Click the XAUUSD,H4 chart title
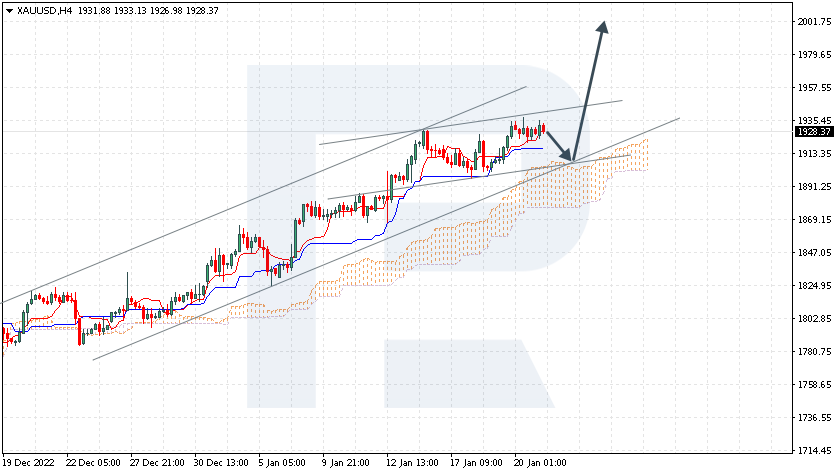This screenshot has height=474, width=838. tap(44, 10)
